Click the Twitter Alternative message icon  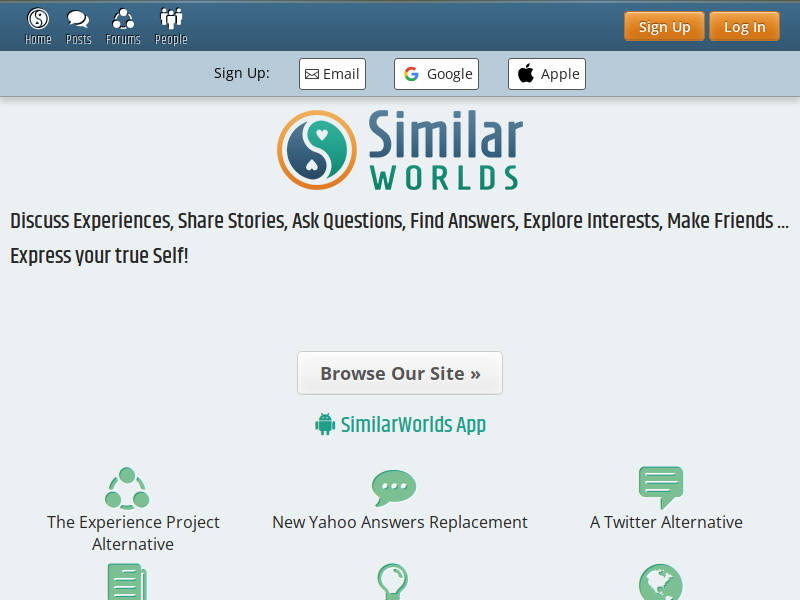661,487
